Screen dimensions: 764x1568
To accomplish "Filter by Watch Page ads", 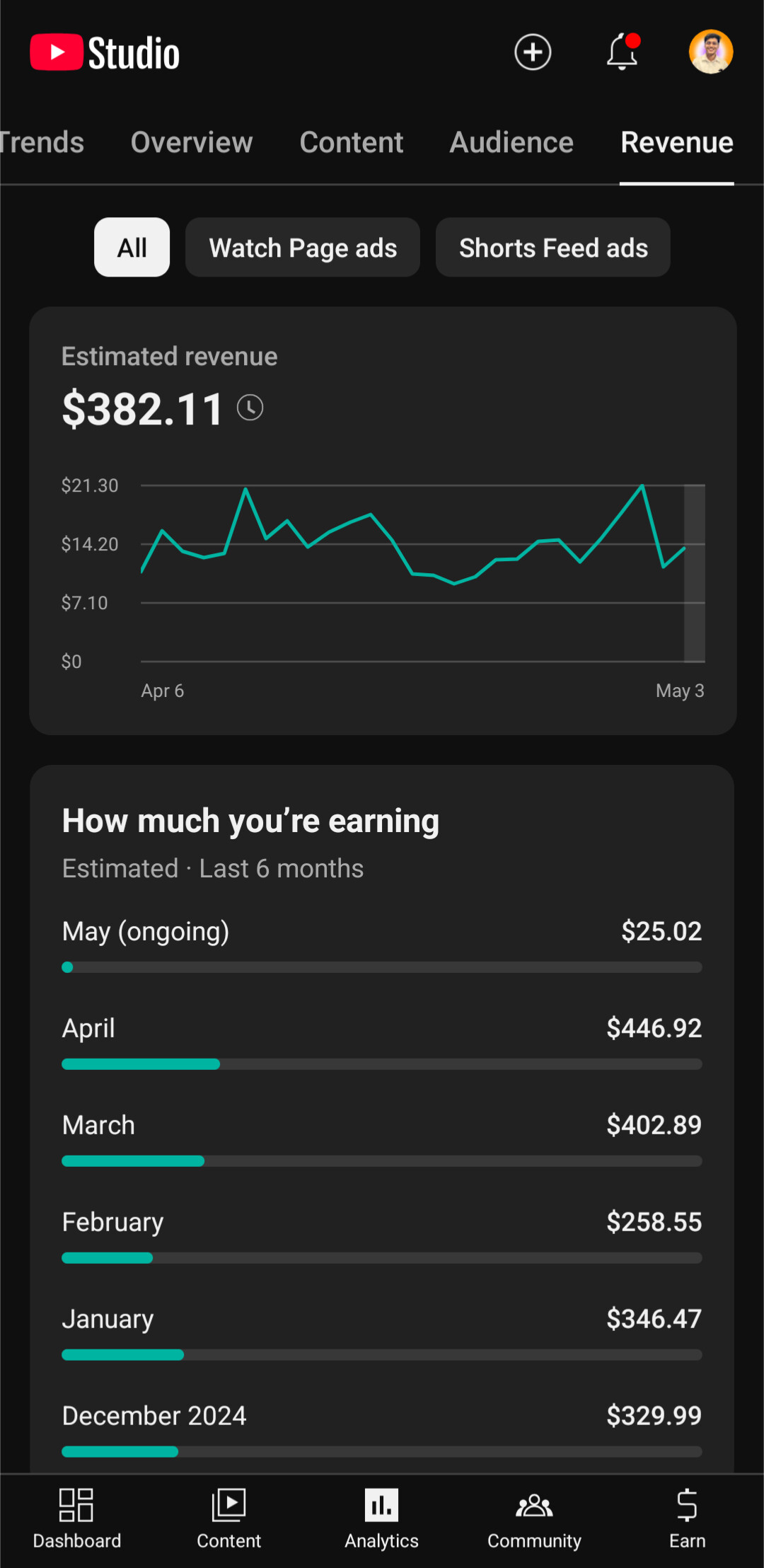I will coord(303,248).
